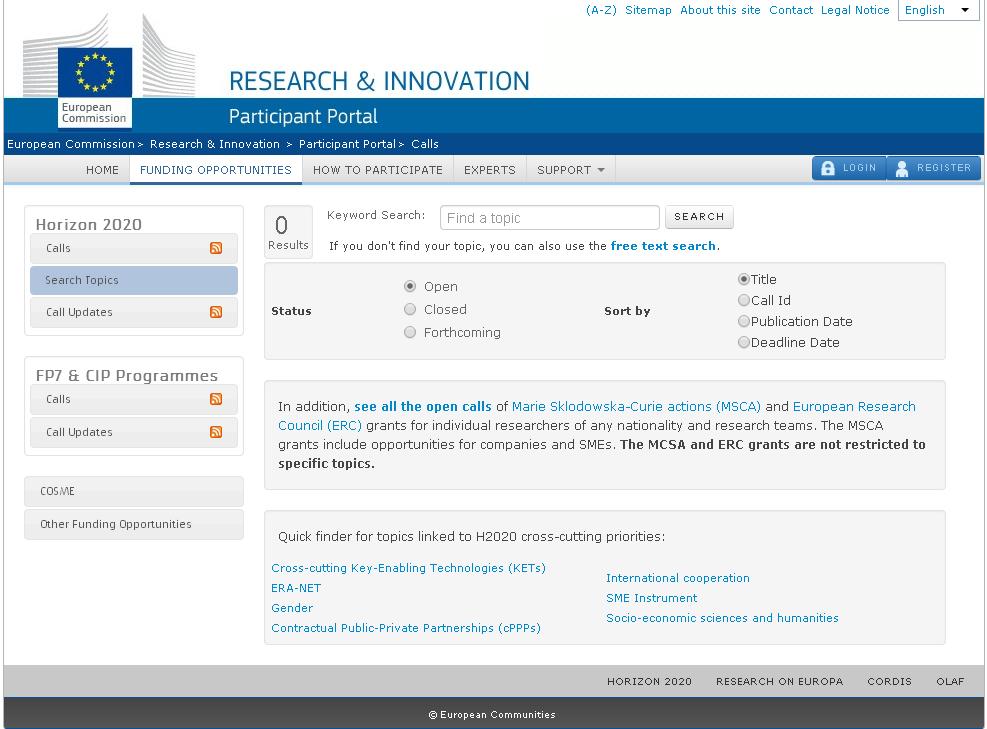The height and width of the screenshot is (729, 987).
Task: Open Socio-economic sciences and humanities link
Action: pyautogui.click(x=722, y=618)
